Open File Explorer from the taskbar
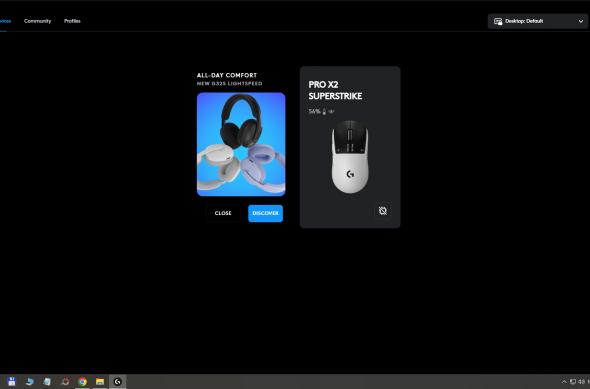This screenshot has height=389, width=590. tap(100, 381)
